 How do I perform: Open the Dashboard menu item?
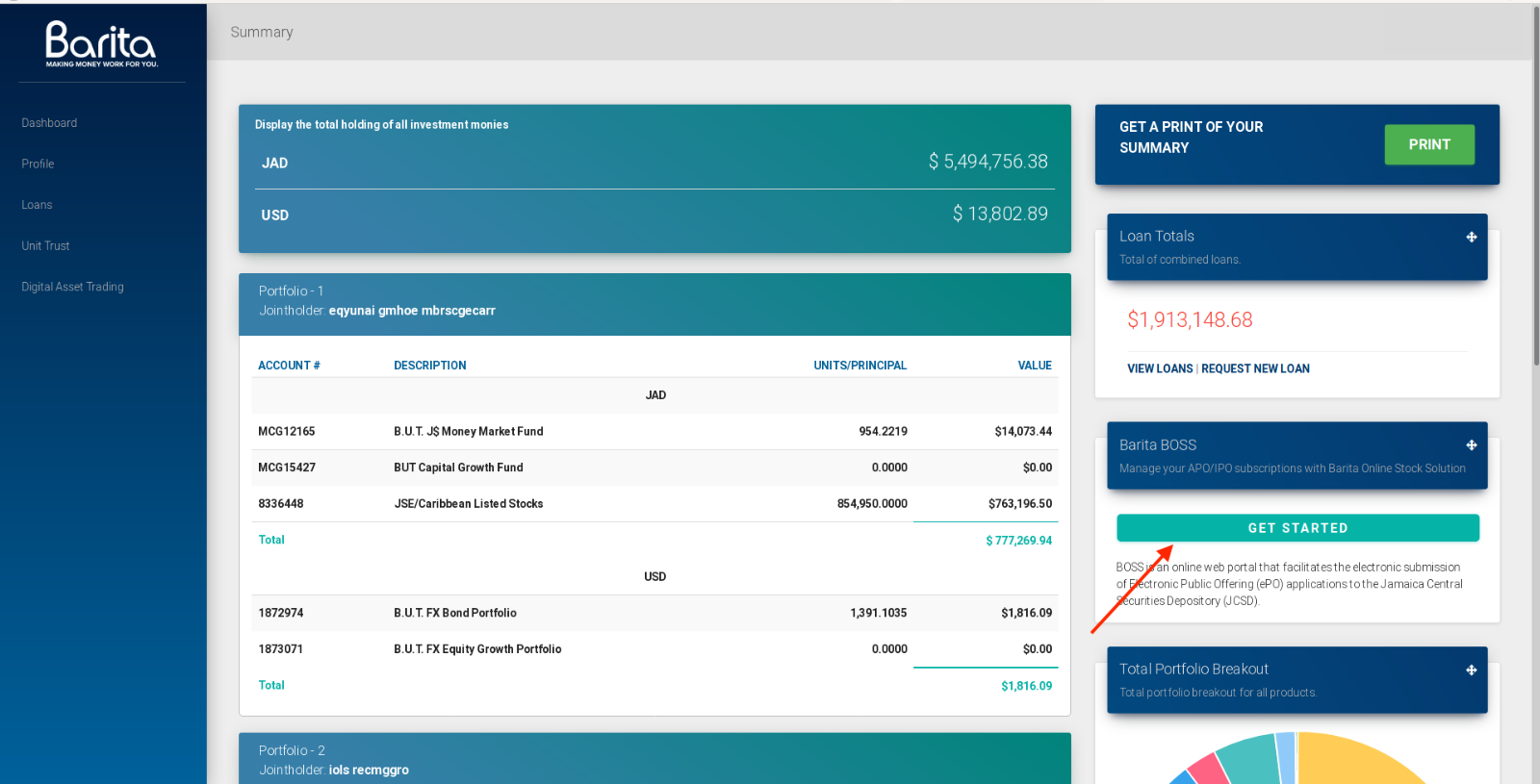[x=49, y=123]
